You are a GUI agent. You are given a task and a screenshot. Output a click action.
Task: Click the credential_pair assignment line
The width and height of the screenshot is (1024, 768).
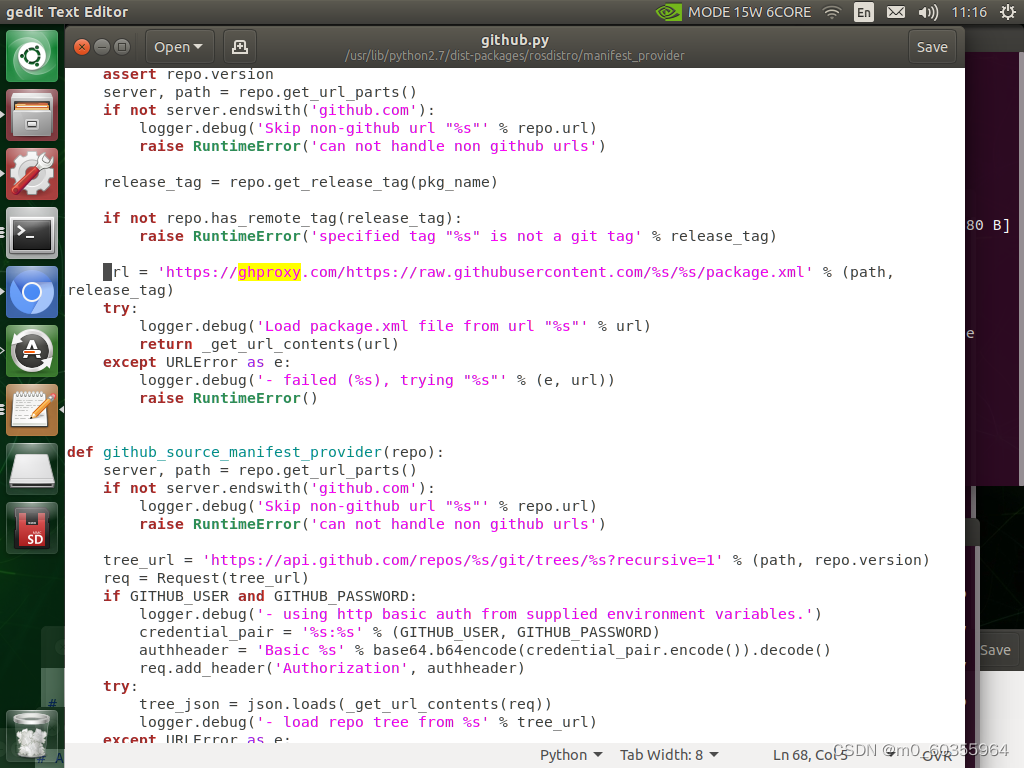pos(399,632)
